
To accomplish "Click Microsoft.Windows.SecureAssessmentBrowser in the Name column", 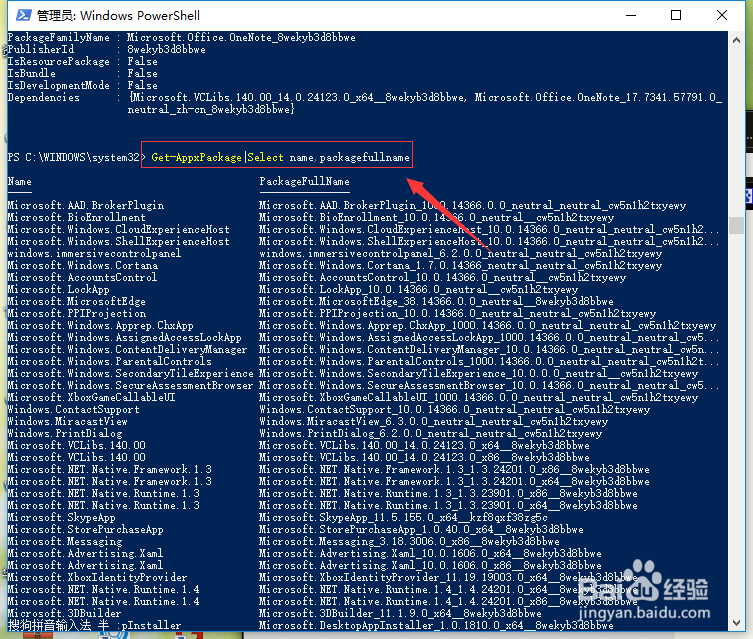I will 131,386.
